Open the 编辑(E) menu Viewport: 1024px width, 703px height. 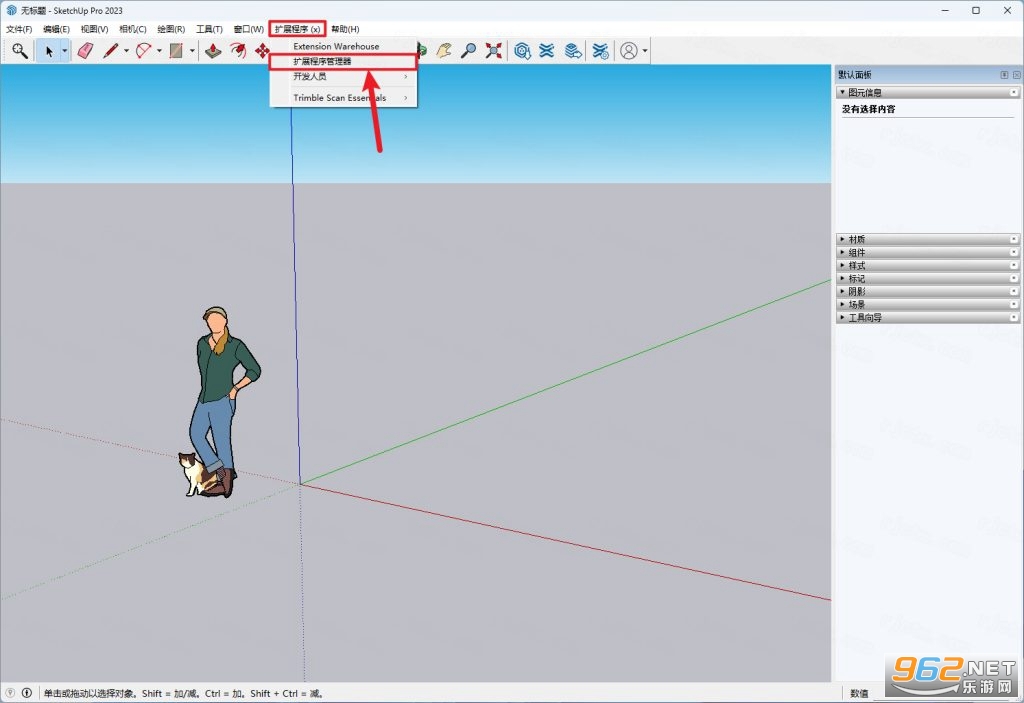point(56,29)
